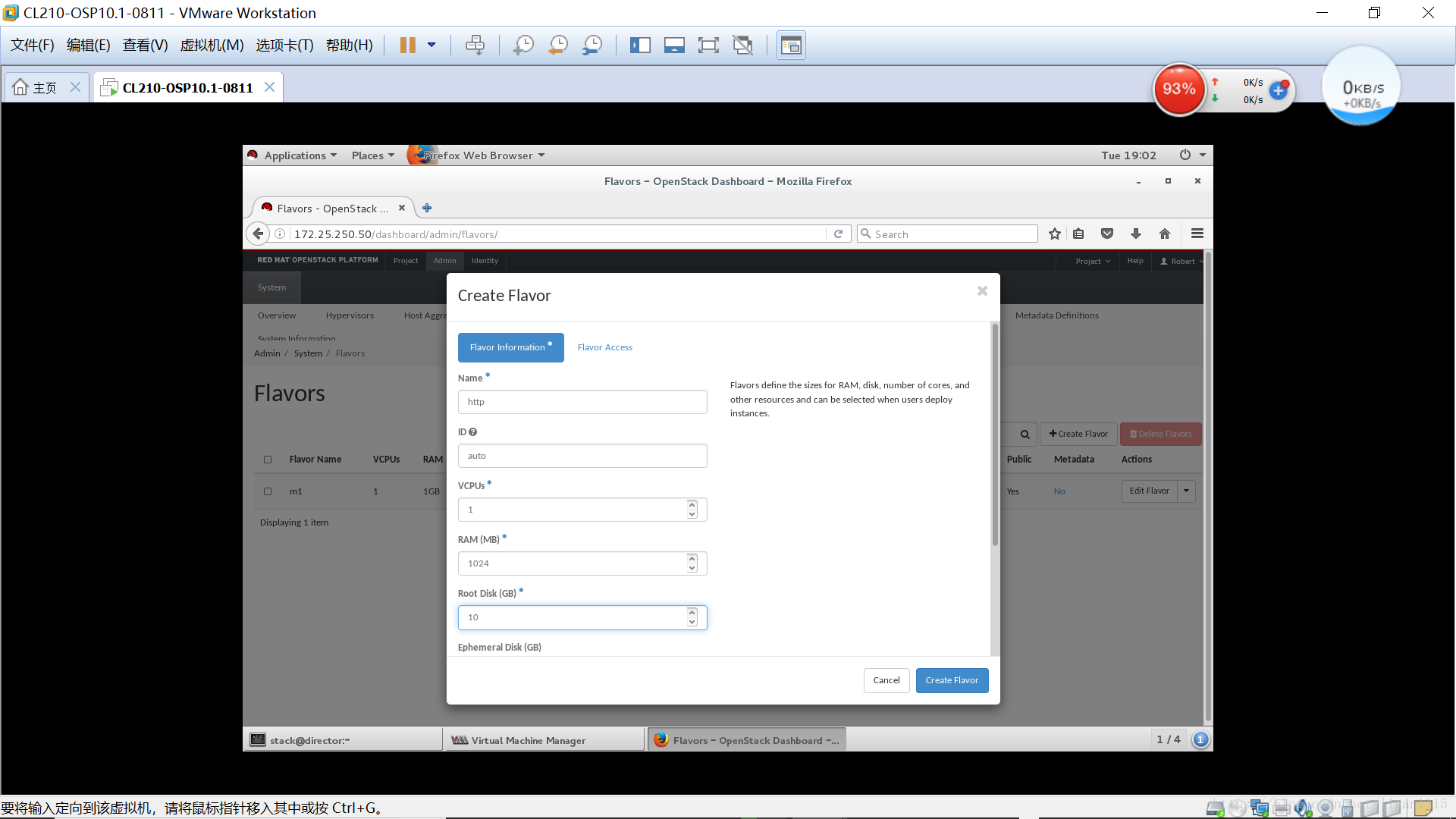The width and height of the screenshot is (1456, 819).
Task: Open the snapshot manager icon
Action: pyautogui.click(x=592, y=45)
